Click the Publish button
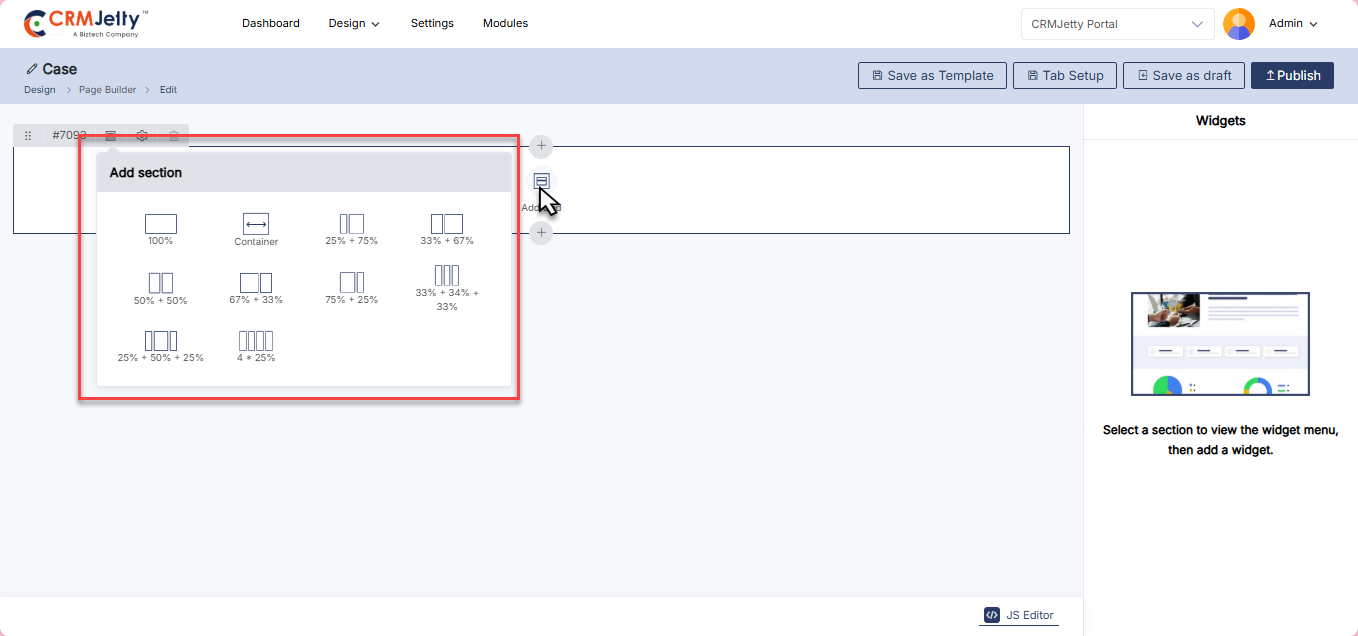 (x=1292, y=75)
